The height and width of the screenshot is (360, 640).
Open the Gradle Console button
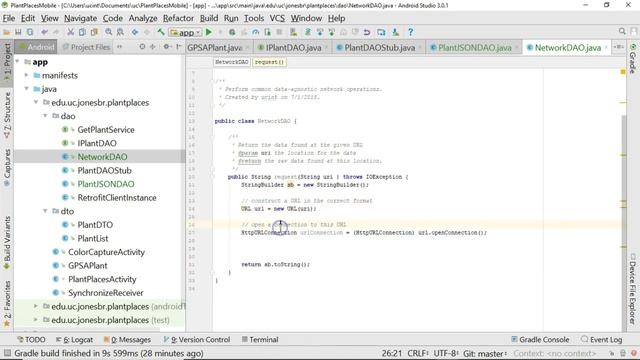tap(540, 340)
